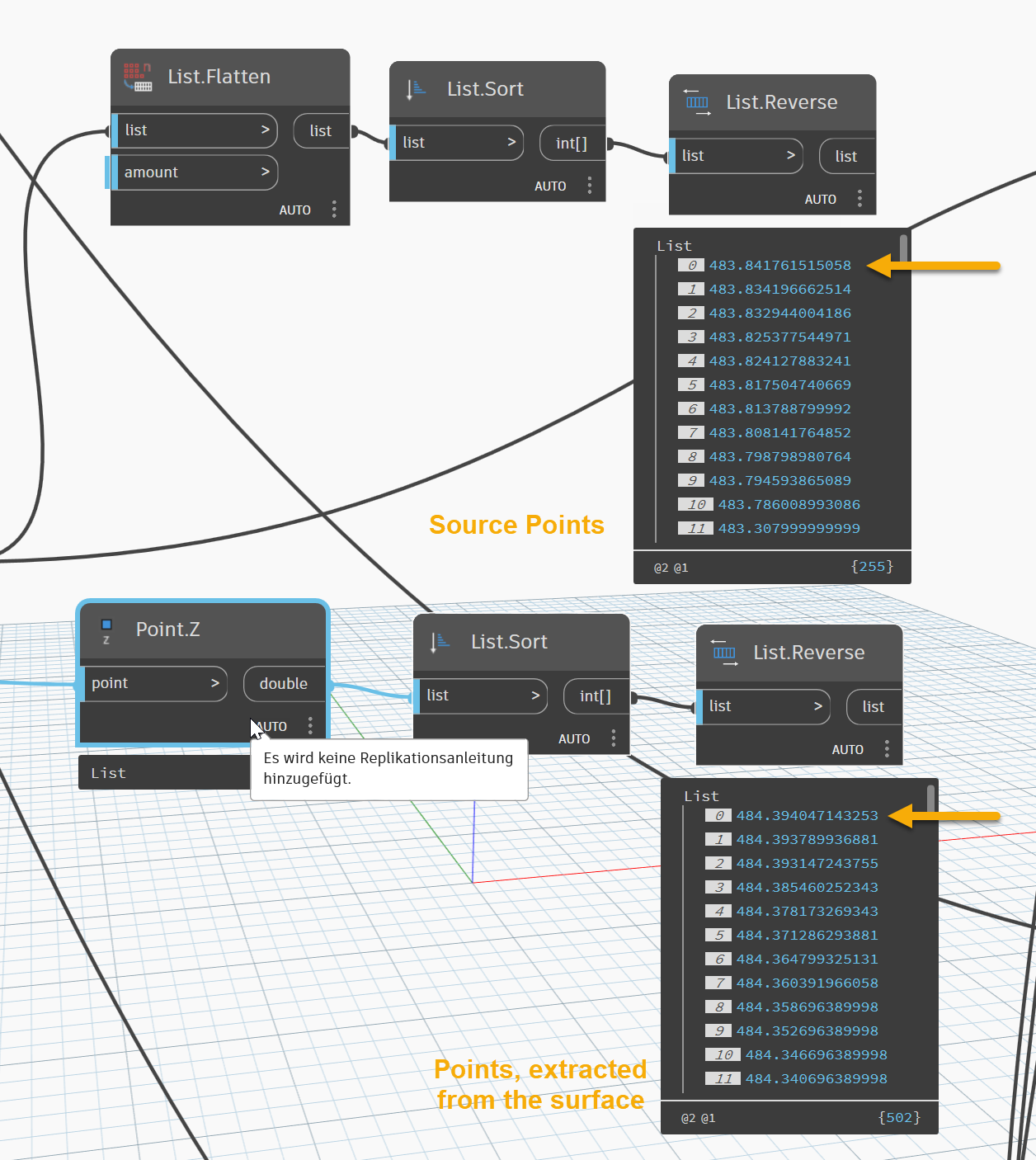Select value 484.340696389998 at index 11
Image resolution: width=1036 pixels, height=1160 pixels.
pos(817,1079)
